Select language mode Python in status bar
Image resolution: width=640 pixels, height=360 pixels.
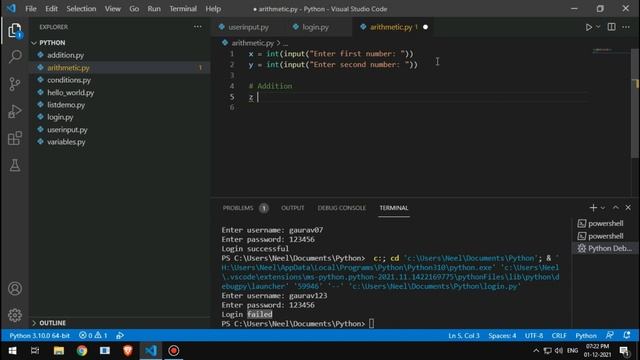pos(586,336)
